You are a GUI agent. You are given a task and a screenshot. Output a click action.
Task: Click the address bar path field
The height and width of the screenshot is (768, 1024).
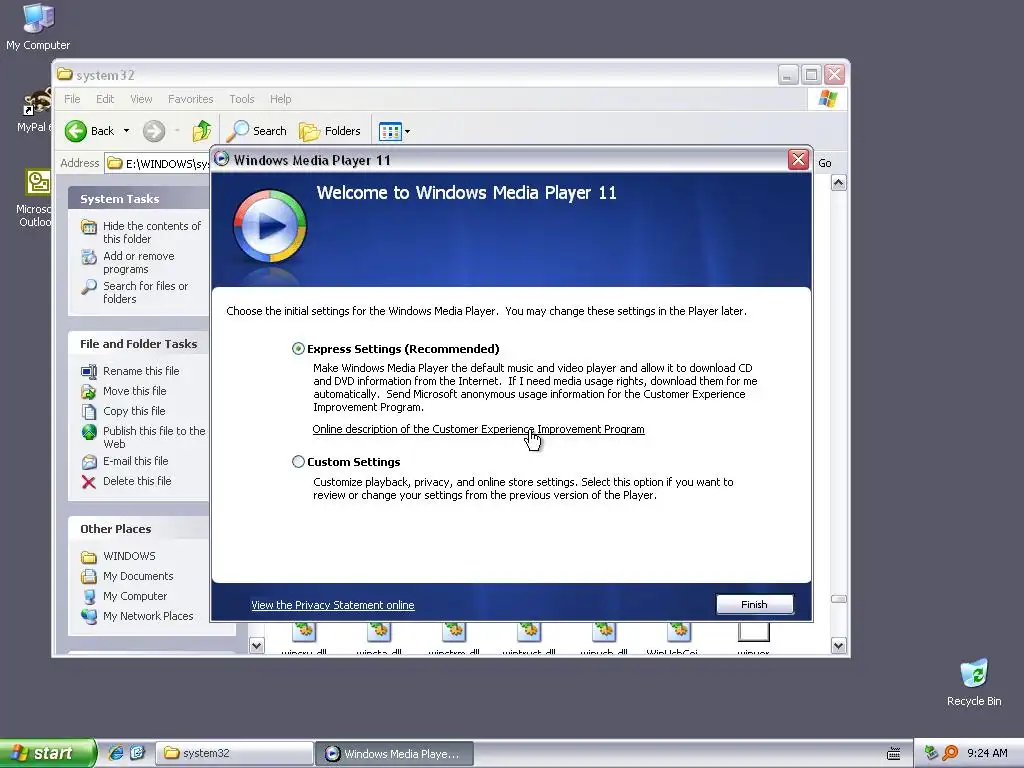coord(157,163)
